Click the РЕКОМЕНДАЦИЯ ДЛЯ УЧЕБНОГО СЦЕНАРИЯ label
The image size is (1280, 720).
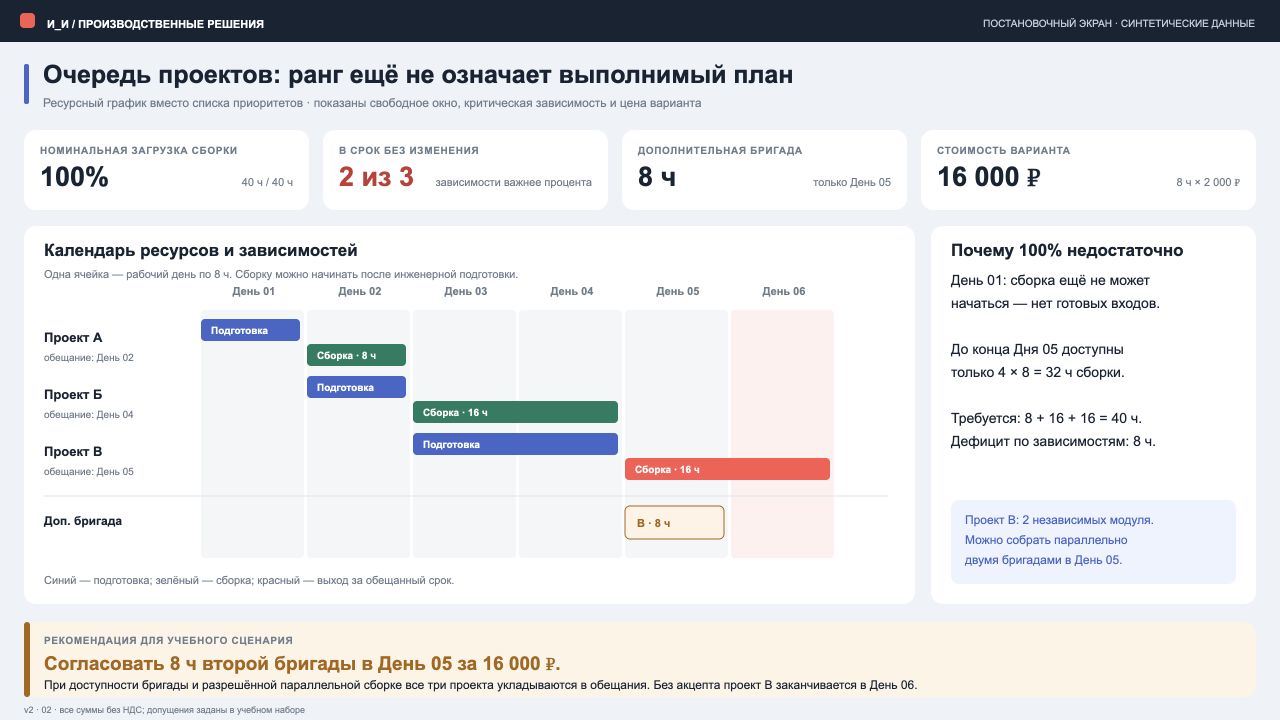click(169, 640)
